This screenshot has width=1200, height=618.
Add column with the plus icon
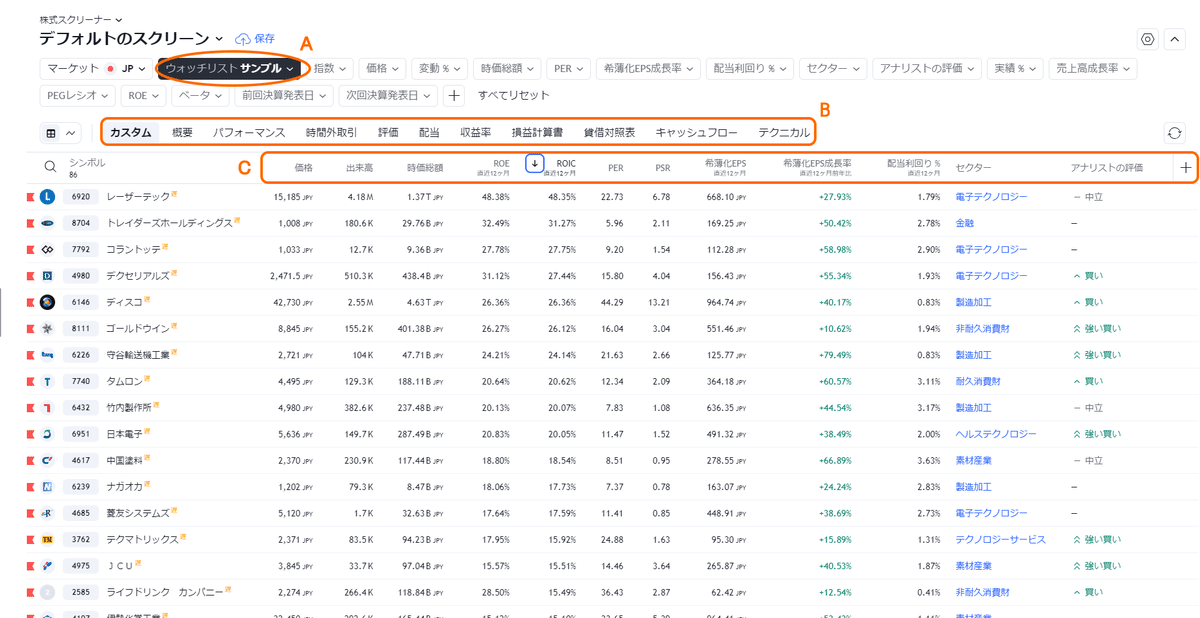[1186, 168]
